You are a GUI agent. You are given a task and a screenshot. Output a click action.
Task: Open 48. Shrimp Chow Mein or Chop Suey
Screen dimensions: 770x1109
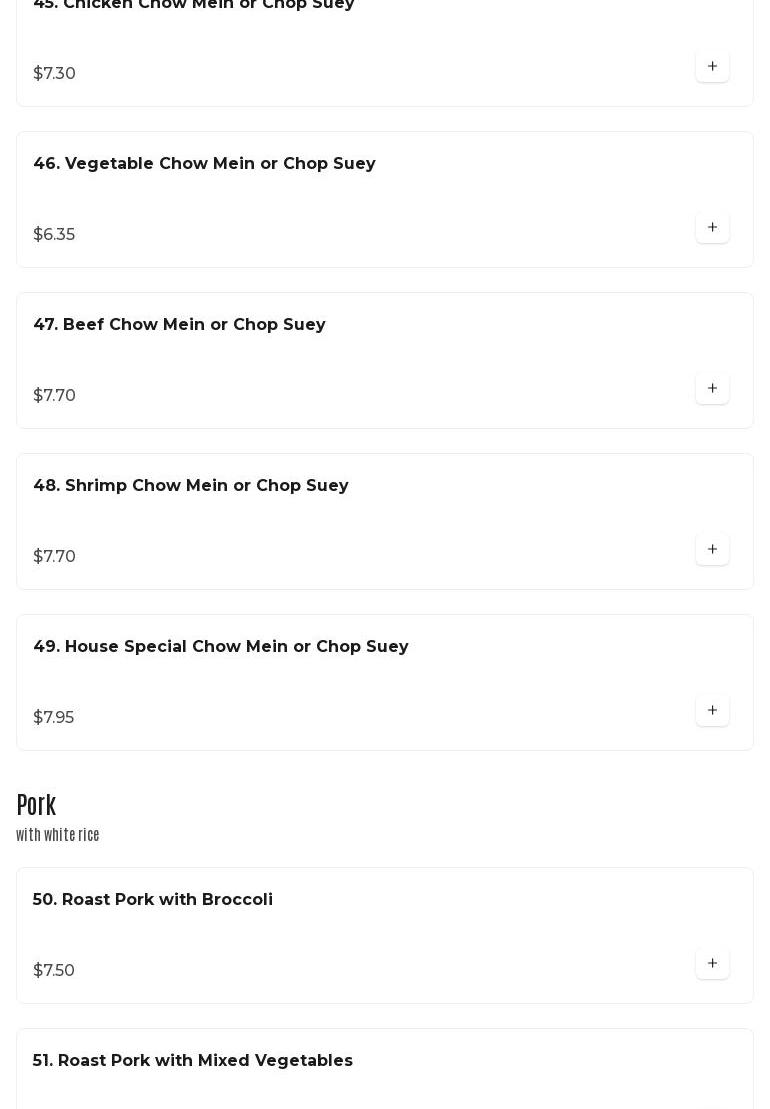[x=191, y=486]
